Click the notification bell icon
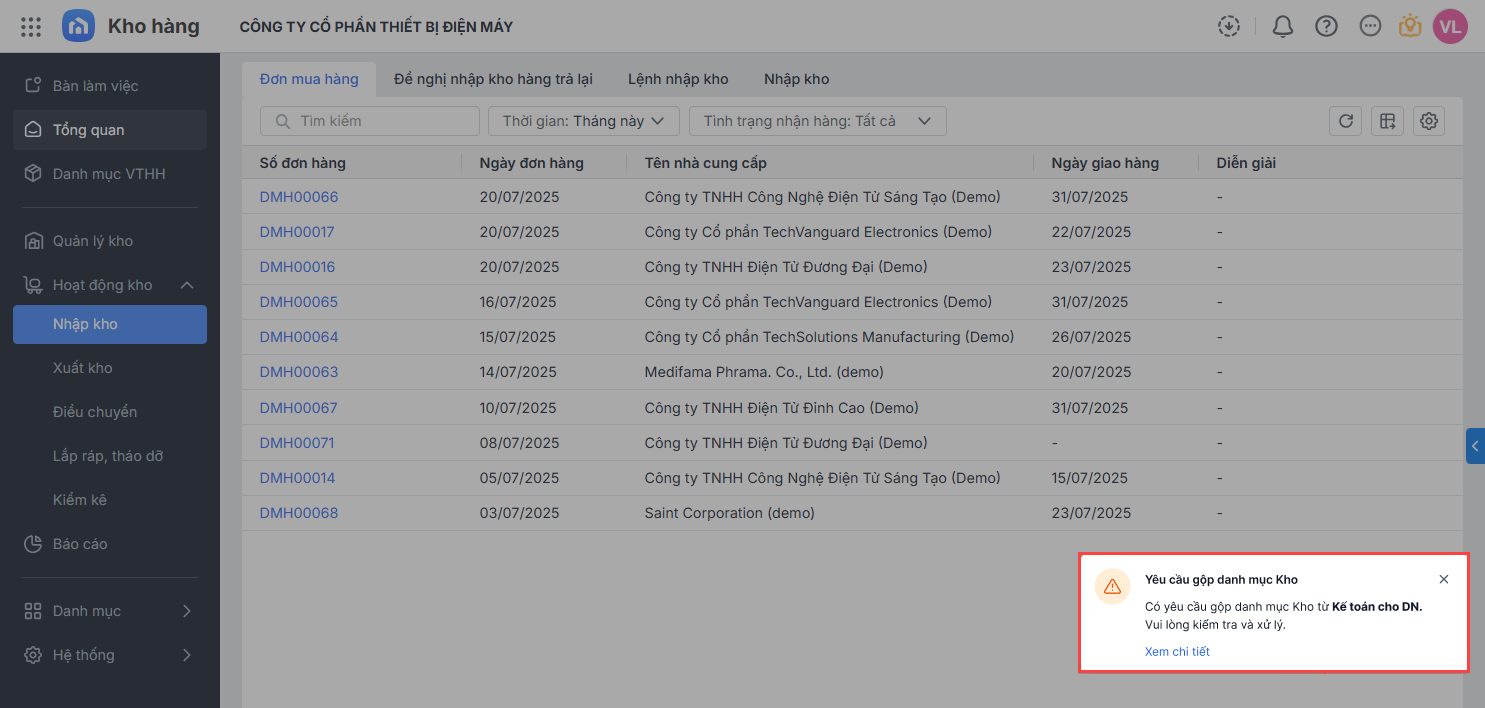This screenshot has height=708, width=1485. (1282, 27)
